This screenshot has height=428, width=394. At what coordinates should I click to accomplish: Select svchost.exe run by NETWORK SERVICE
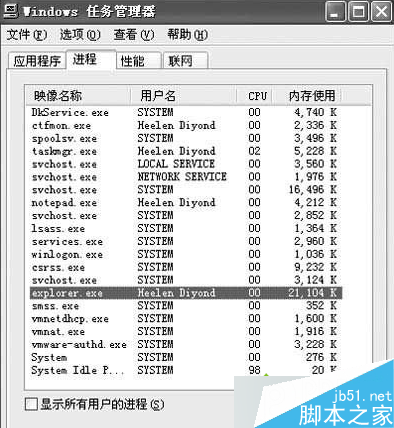(x=185, y=177)
